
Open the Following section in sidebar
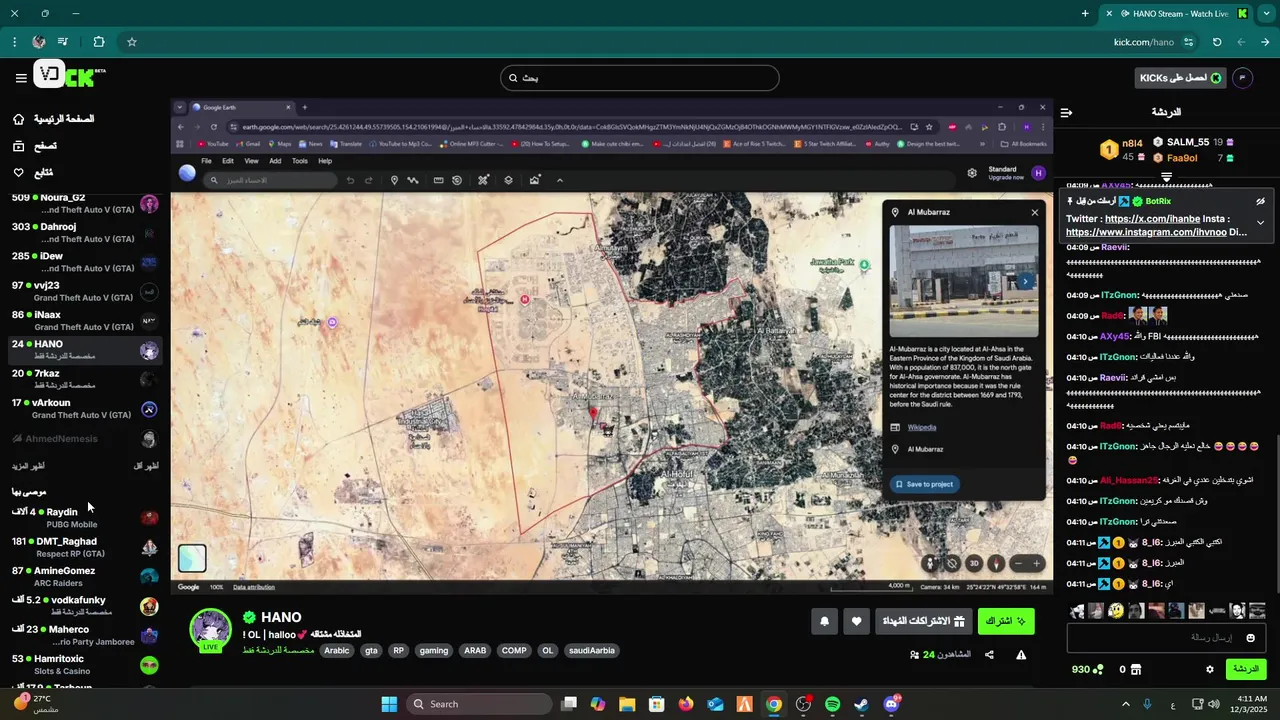(x=33, y=173)
